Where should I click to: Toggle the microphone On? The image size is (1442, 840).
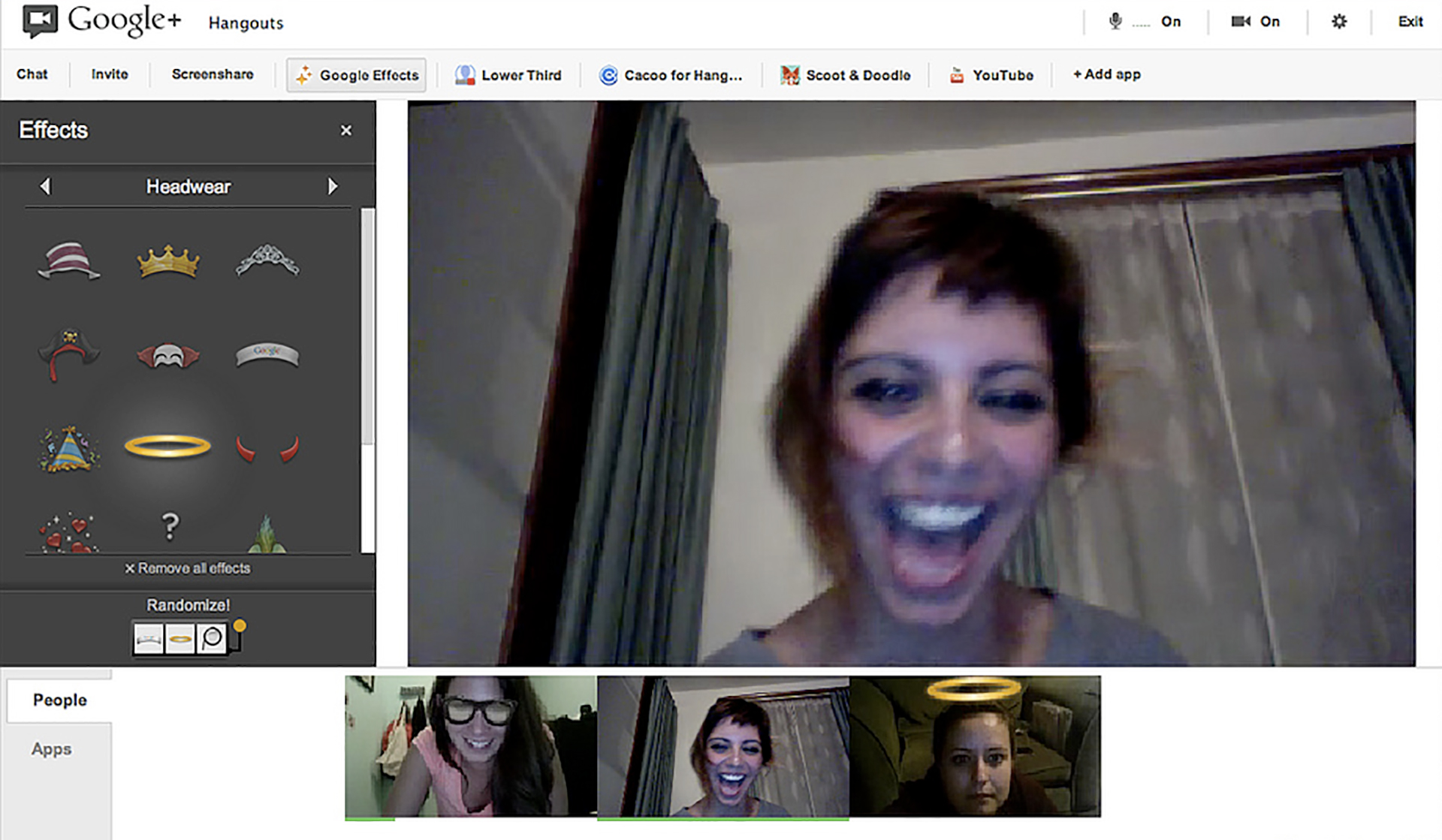click(x=1145, y=22)
